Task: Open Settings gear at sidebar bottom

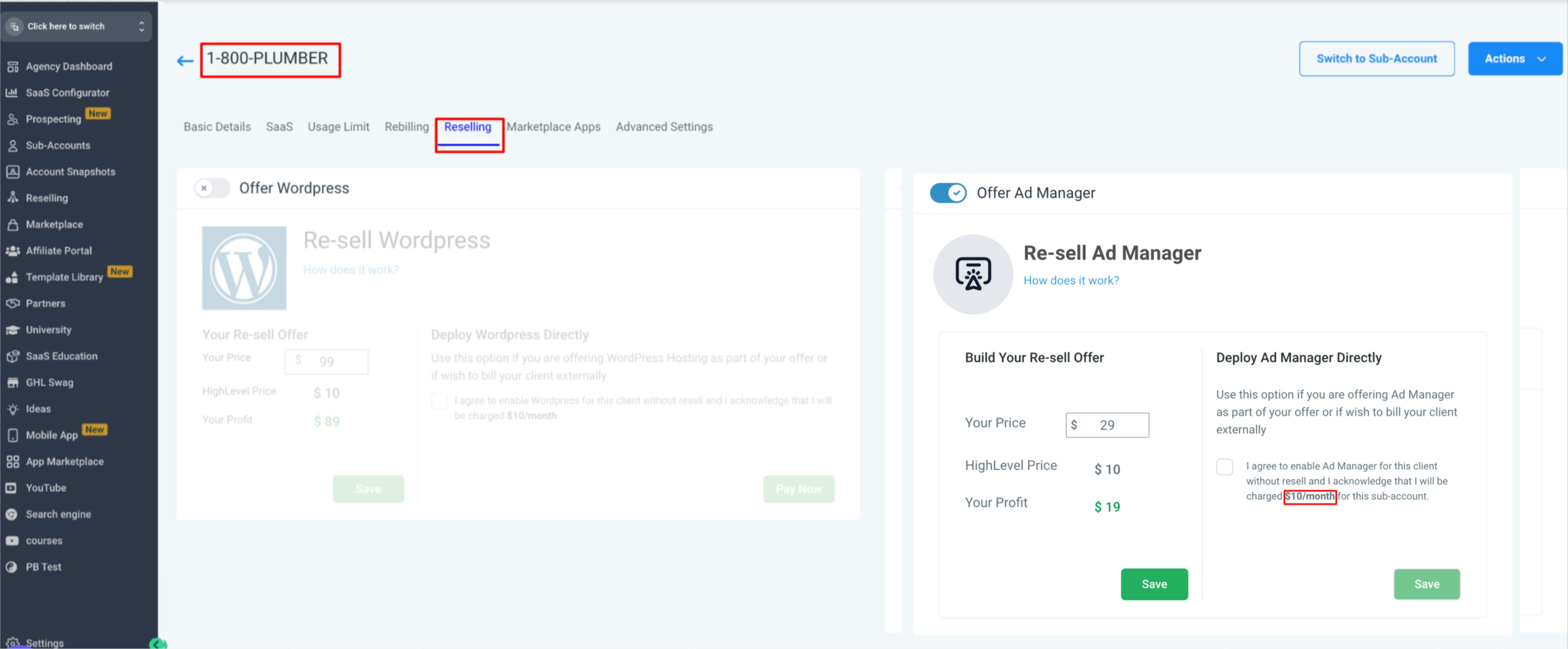Action: point(13,642)
